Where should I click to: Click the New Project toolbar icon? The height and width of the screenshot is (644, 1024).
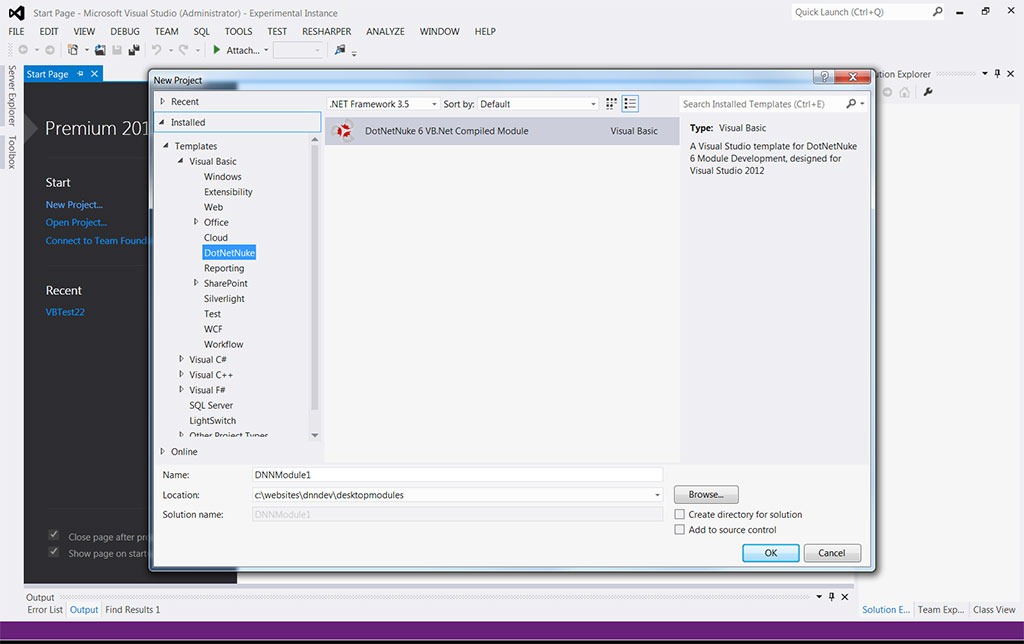[72, 50]
